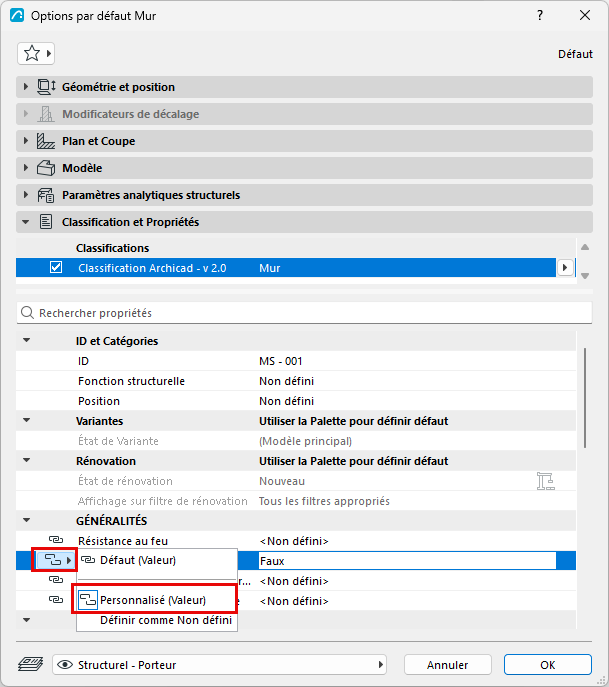Image resolution: width=609 pixels, height=687 pixels.
Task: Click the Annuler button
Action: point(447,665)
